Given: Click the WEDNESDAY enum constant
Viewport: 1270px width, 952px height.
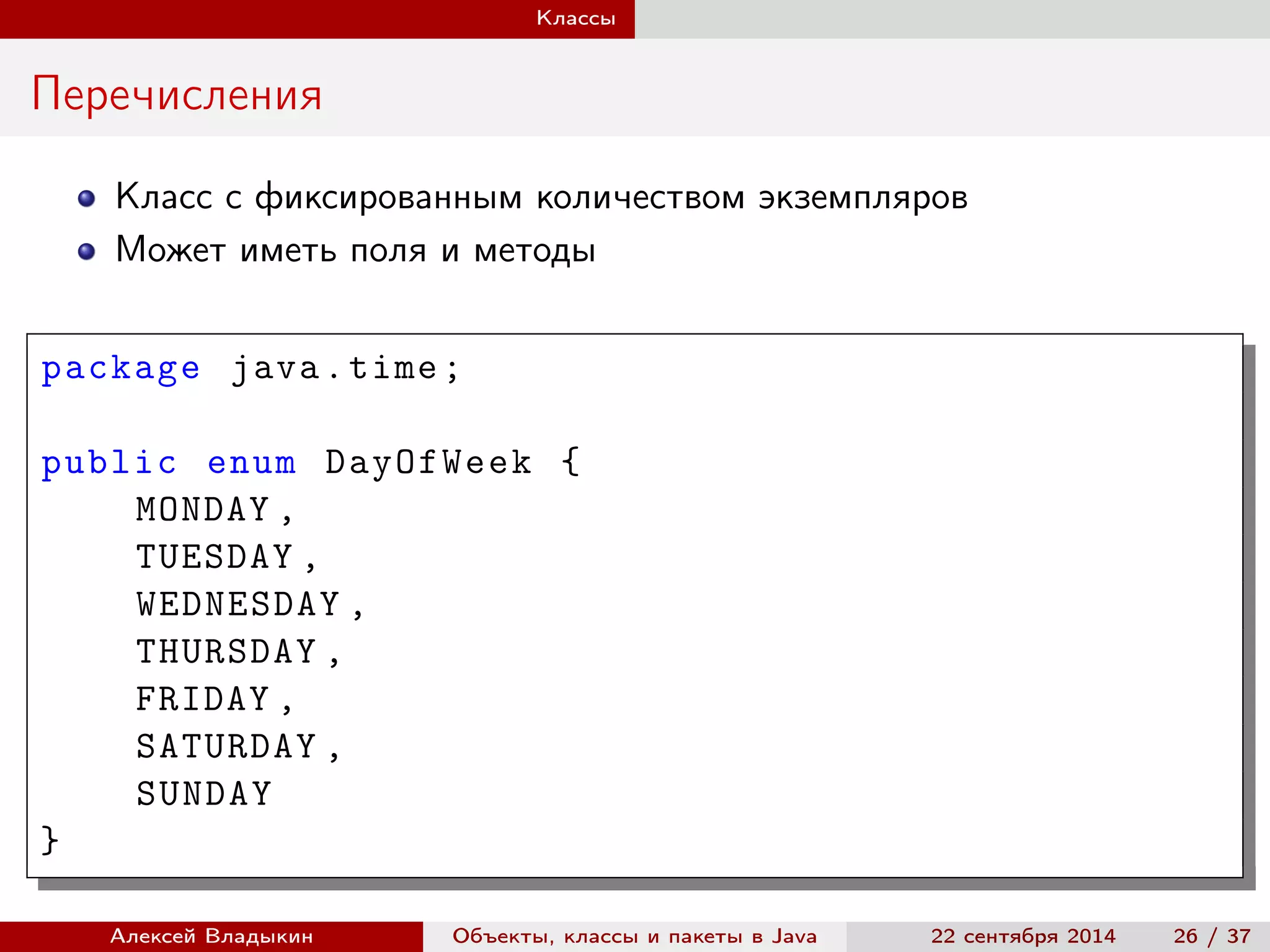Looking at the screenshot, I should tap(239, 605).
